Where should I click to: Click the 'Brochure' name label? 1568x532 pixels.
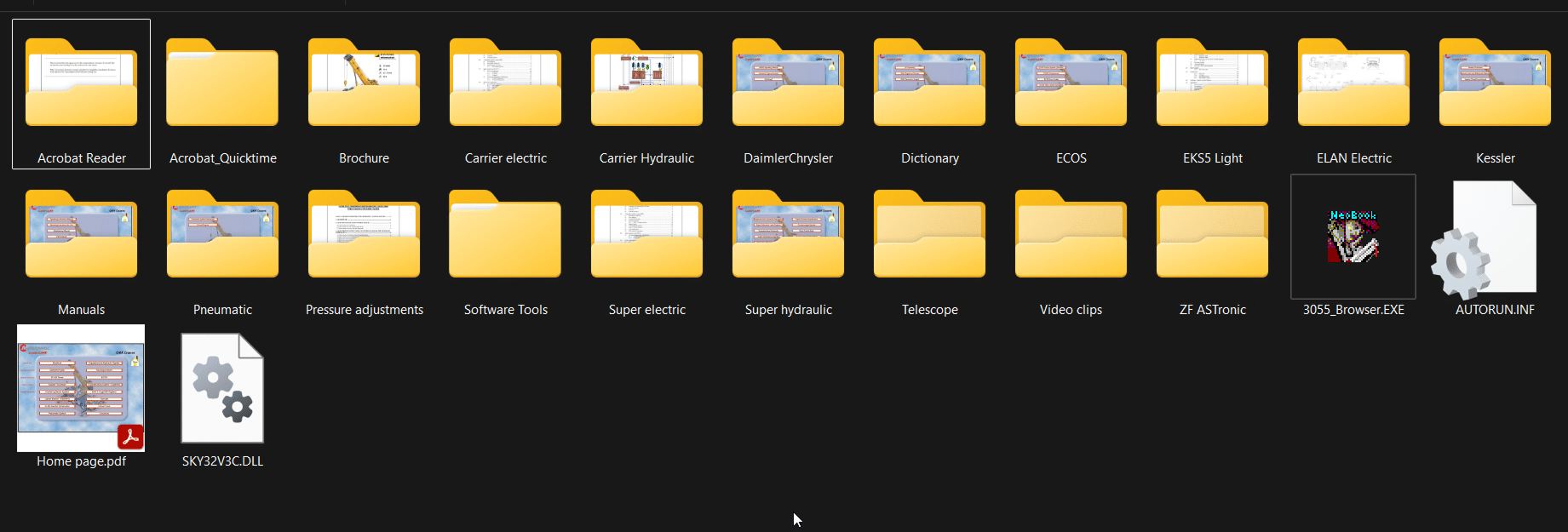365,158
